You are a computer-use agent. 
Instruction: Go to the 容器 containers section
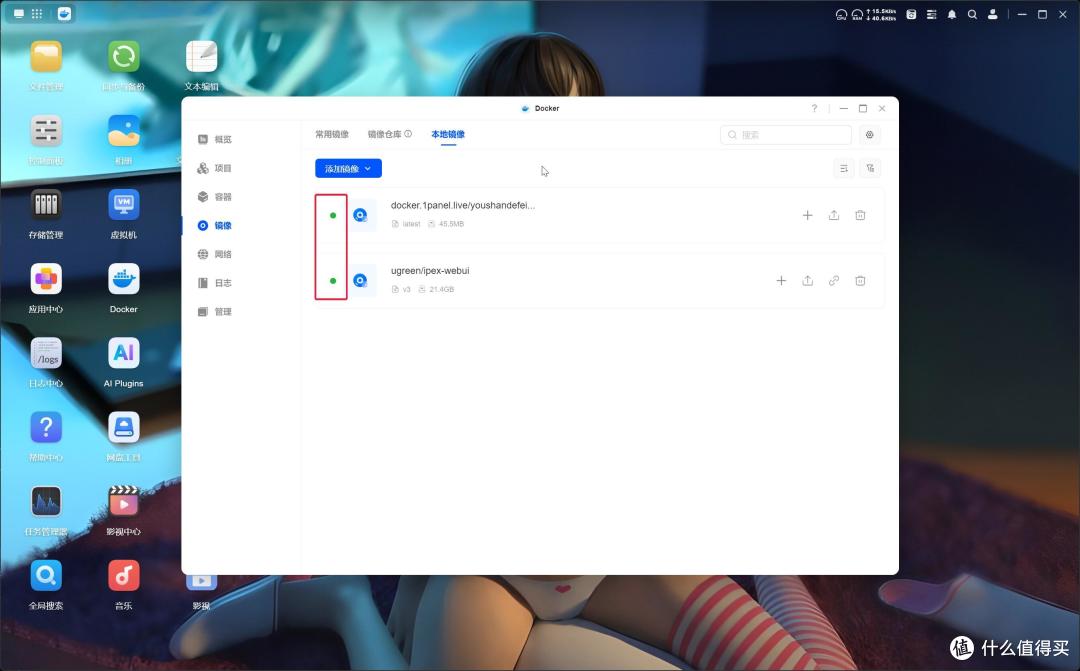point(215,197)
